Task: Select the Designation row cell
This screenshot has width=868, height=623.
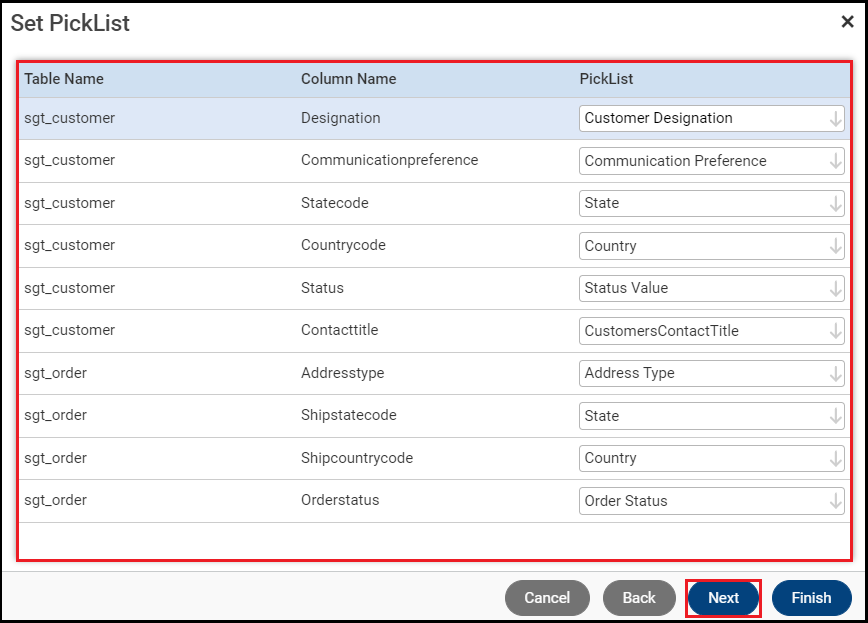Action: 341,118
